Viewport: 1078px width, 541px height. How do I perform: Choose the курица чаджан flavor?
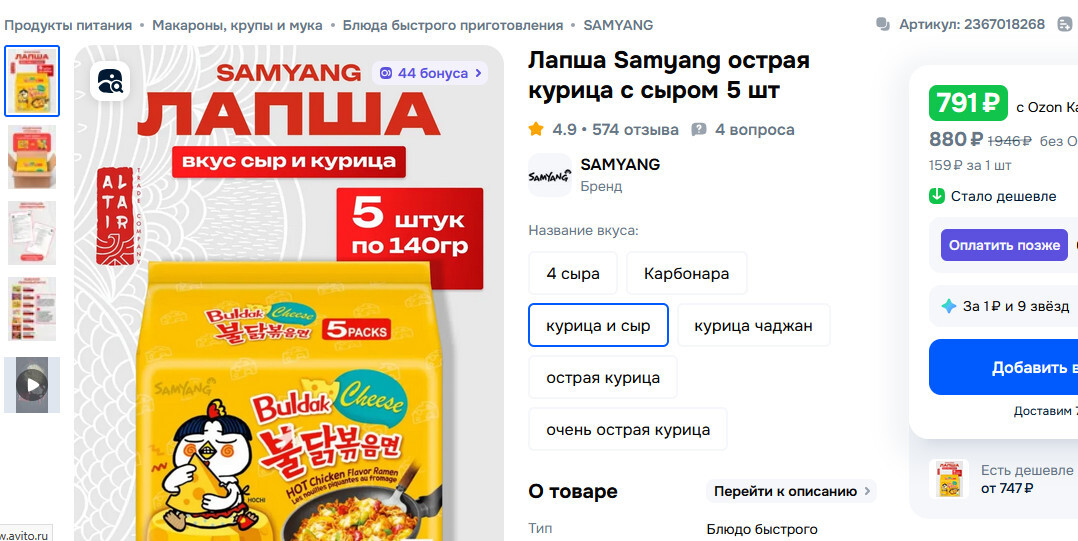click(754, 325)
